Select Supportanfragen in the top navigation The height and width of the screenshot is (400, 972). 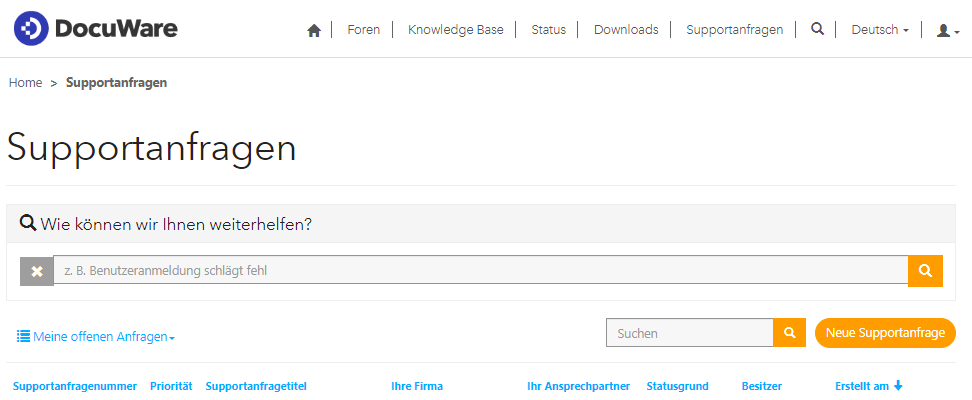pyautogui.click(x=734, y=30)
